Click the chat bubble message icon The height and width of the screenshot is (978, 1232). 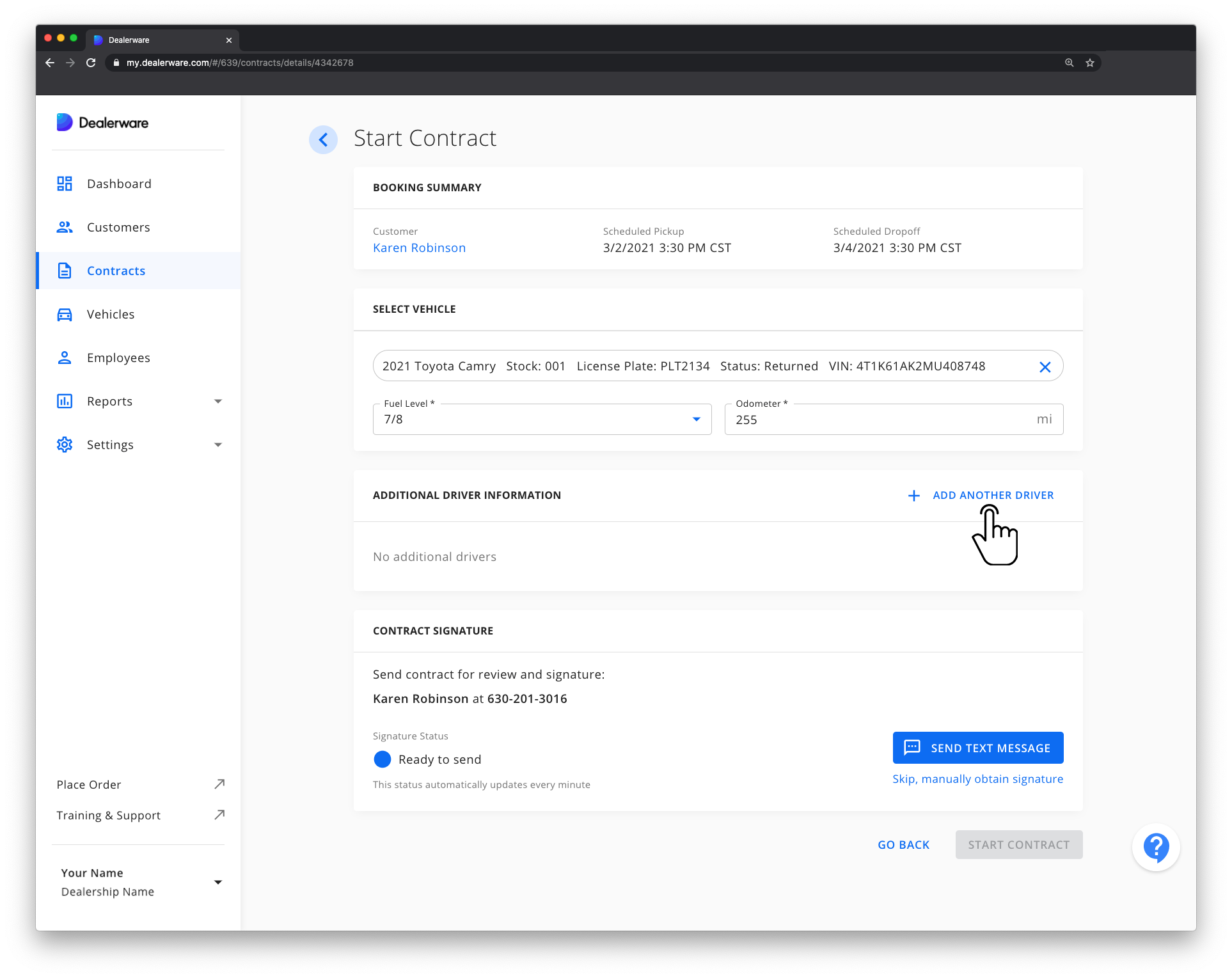tap(912, 747)
